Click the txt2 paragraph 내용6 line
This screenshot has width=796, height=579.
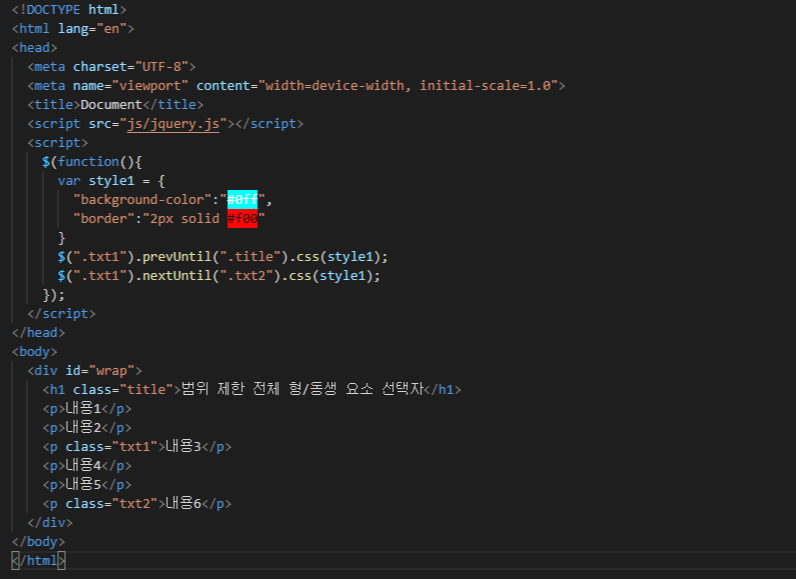(x=137, y=504)
